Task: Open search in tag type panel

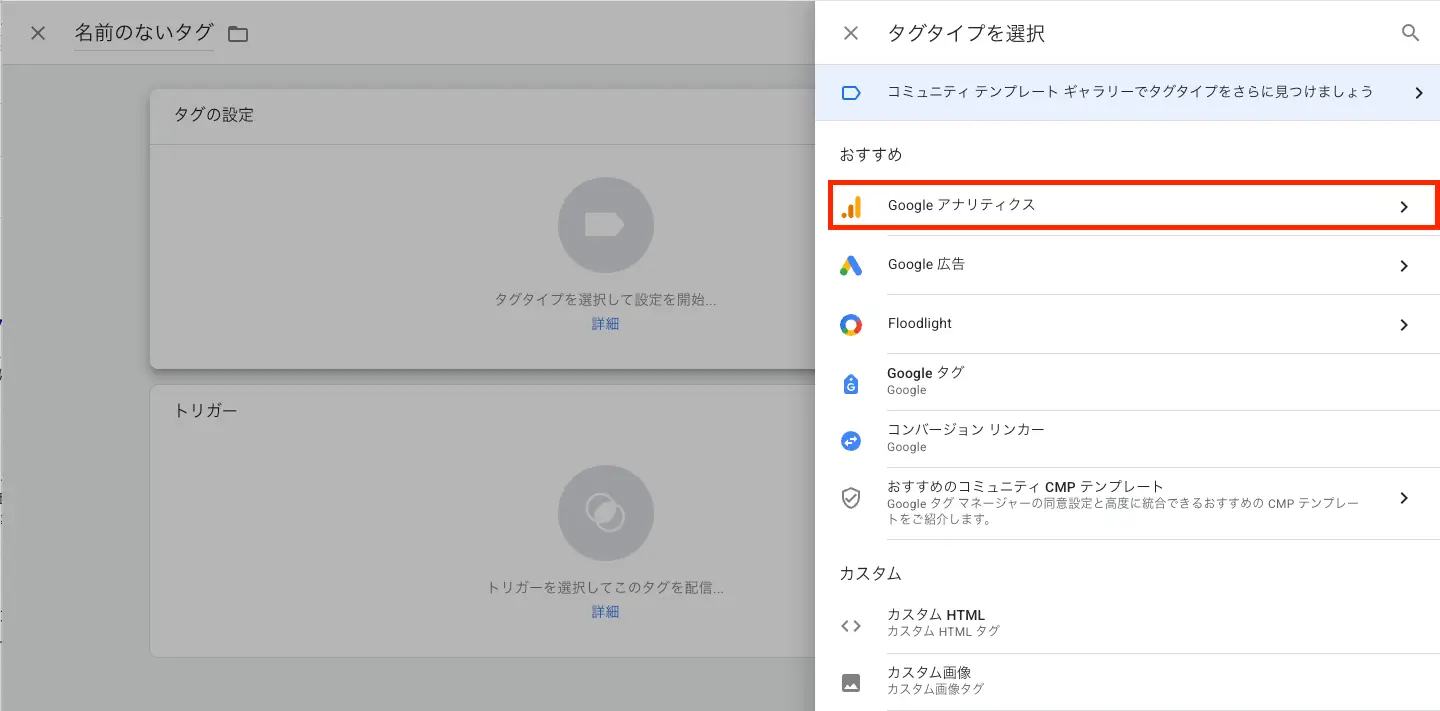Action: point(1410,33)
